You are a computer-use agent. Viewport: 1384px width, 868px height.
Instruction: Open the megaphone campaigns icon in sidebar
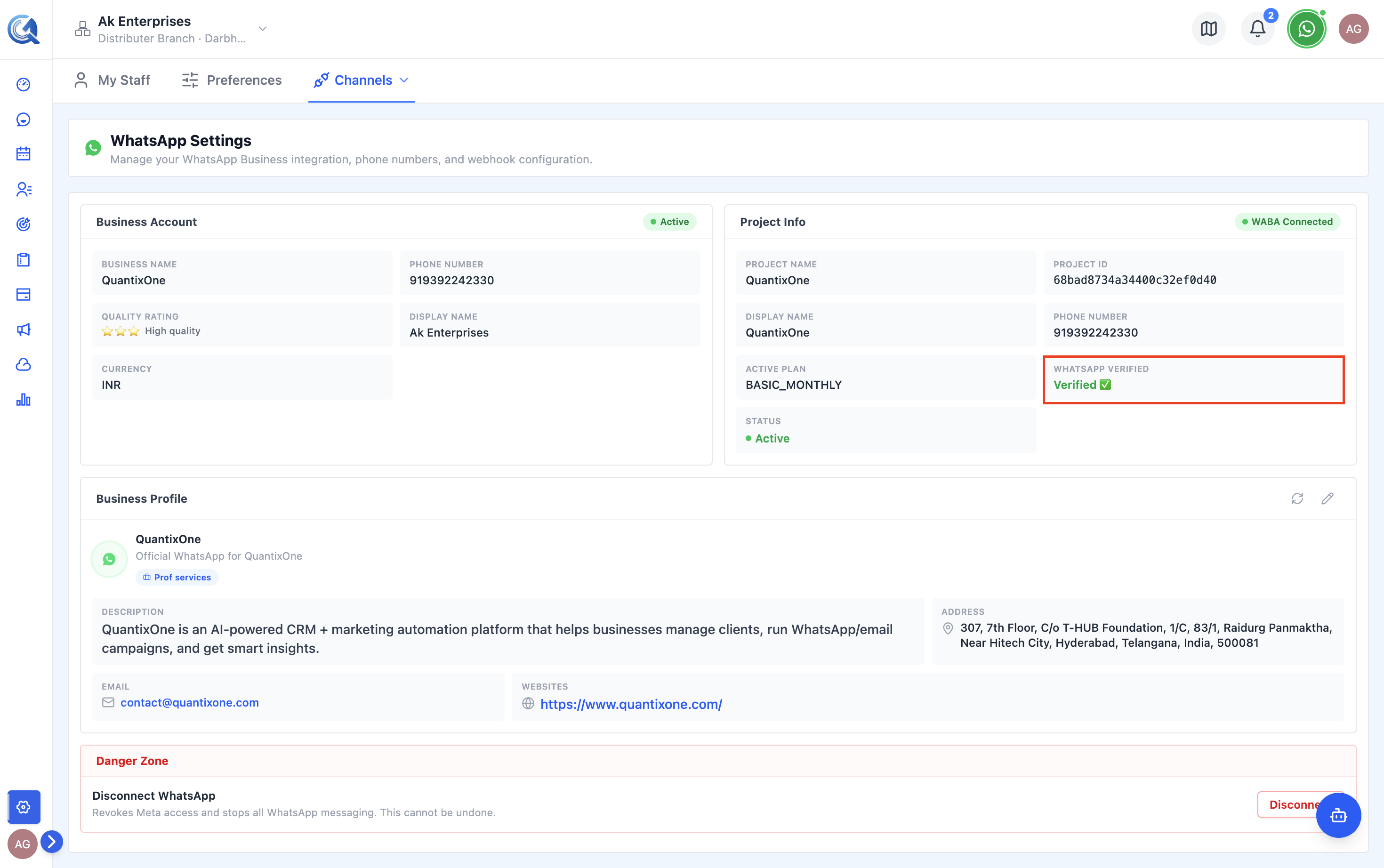tap(24, 330)
